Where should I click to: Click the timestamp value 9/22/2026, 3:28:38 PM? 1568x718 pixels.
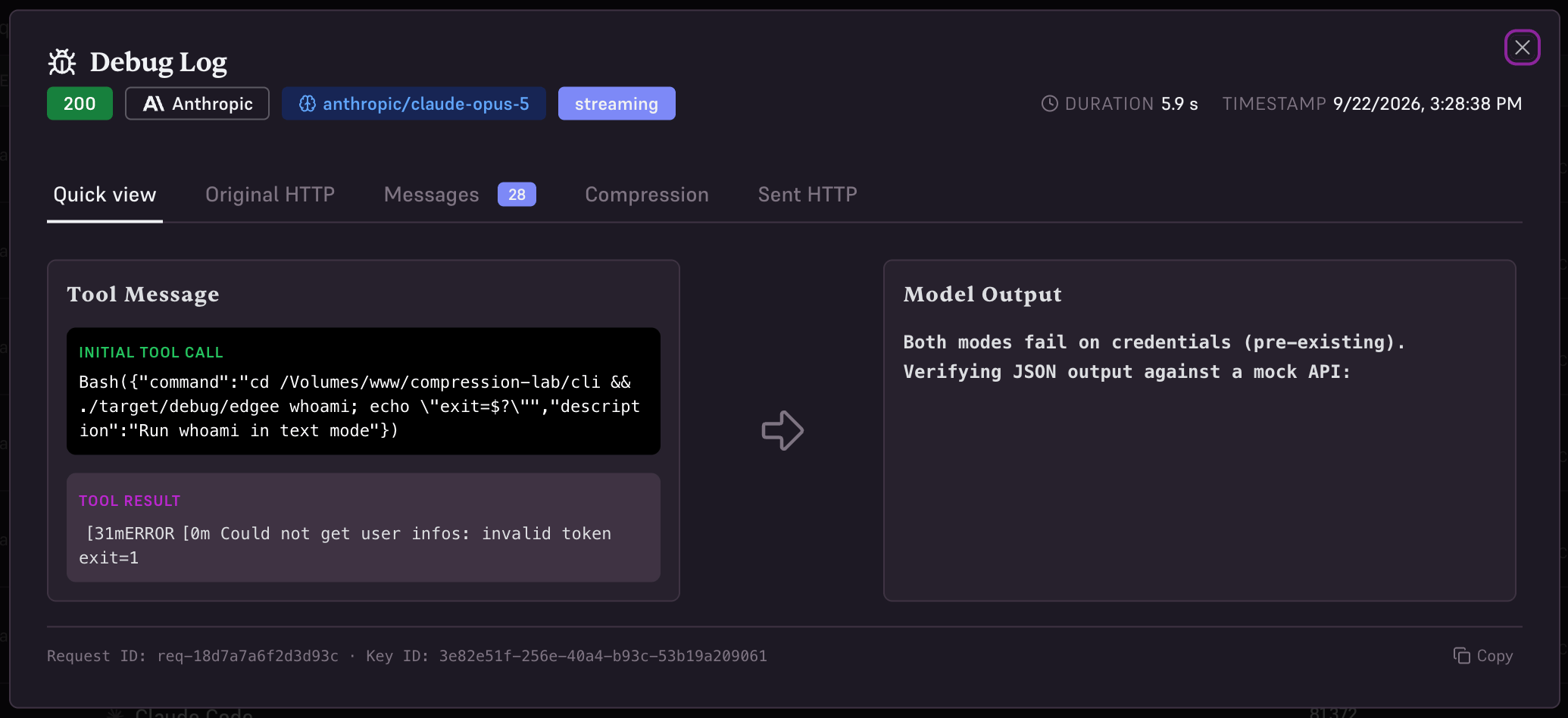(1427, 104)
